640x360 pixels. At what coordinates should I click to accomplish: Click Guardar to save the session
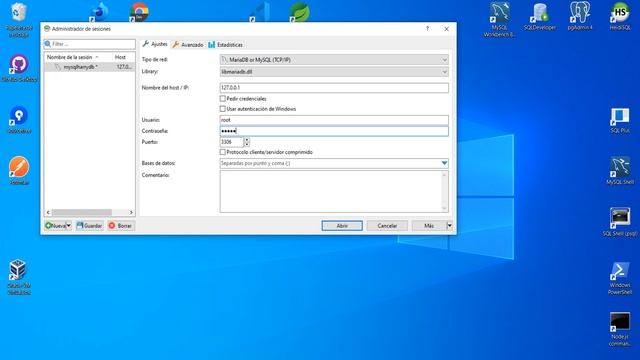(x=89, y=226)
